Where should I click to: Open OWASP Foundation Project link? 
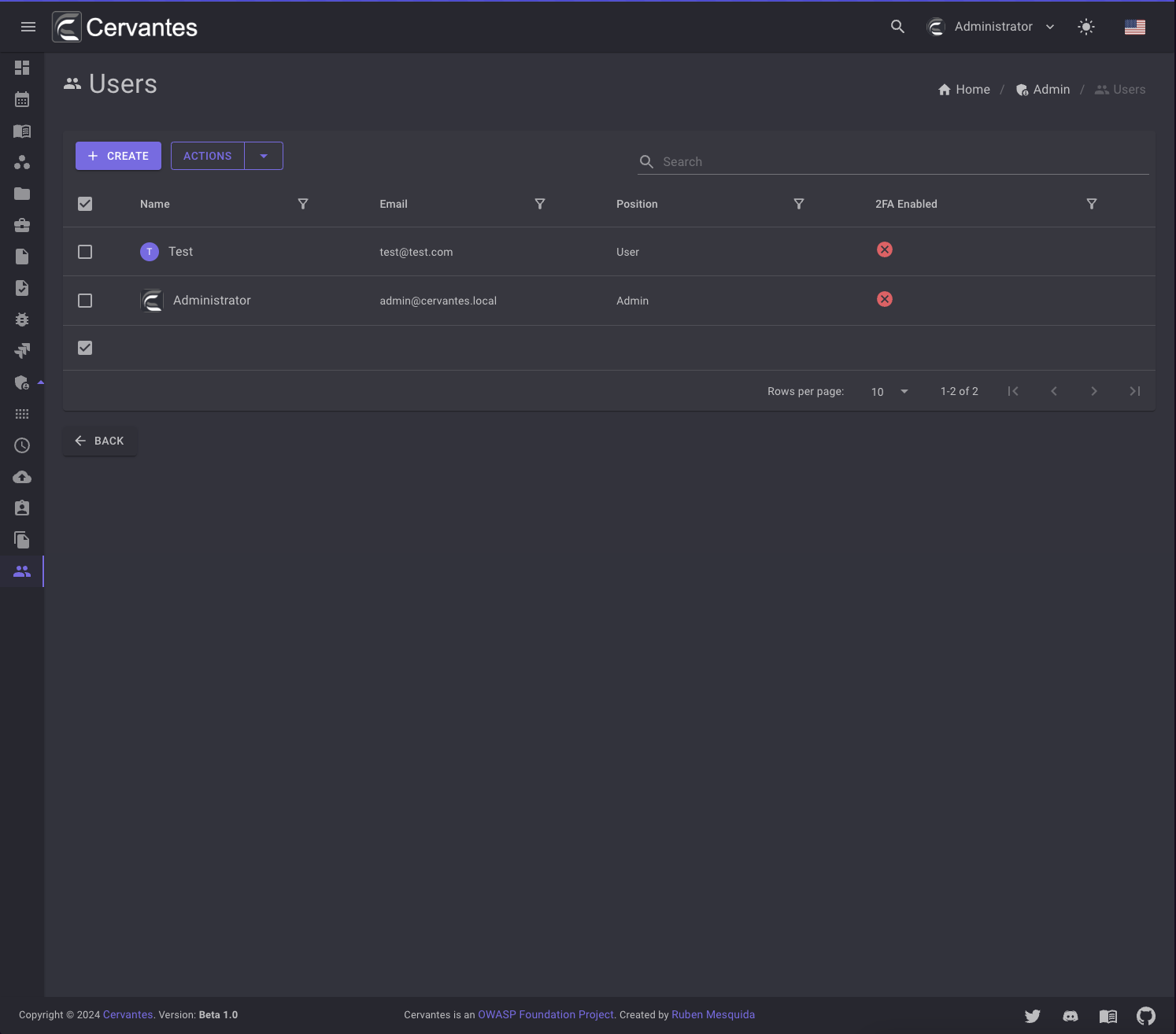tap(545, 1015)
